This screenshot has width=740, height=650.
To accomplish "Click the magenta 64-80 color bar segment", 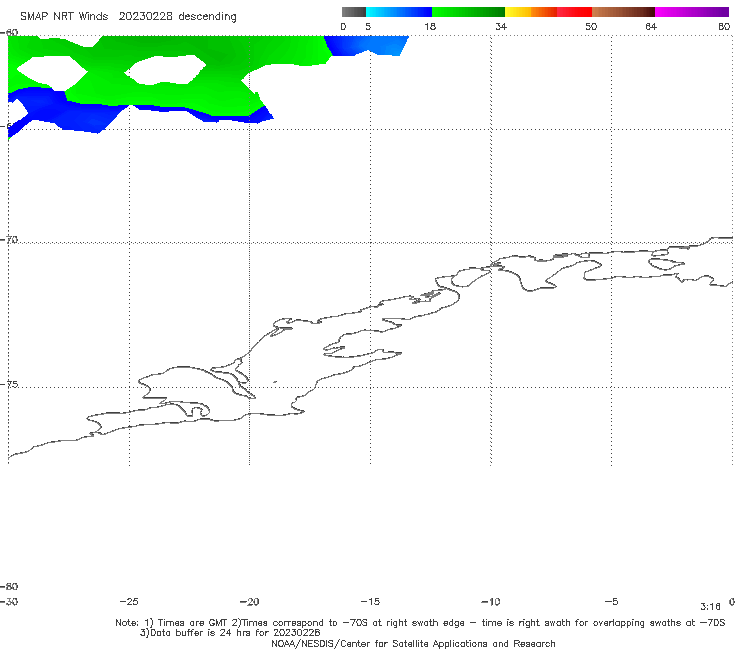I will 692,12.
